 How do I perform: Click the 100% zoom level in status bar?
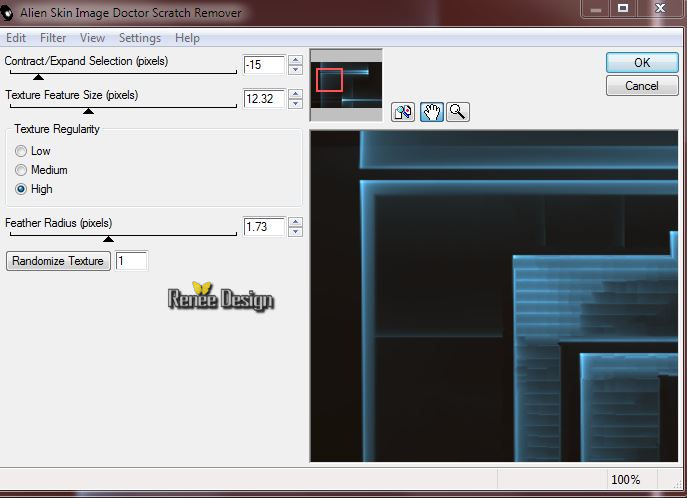626,480
